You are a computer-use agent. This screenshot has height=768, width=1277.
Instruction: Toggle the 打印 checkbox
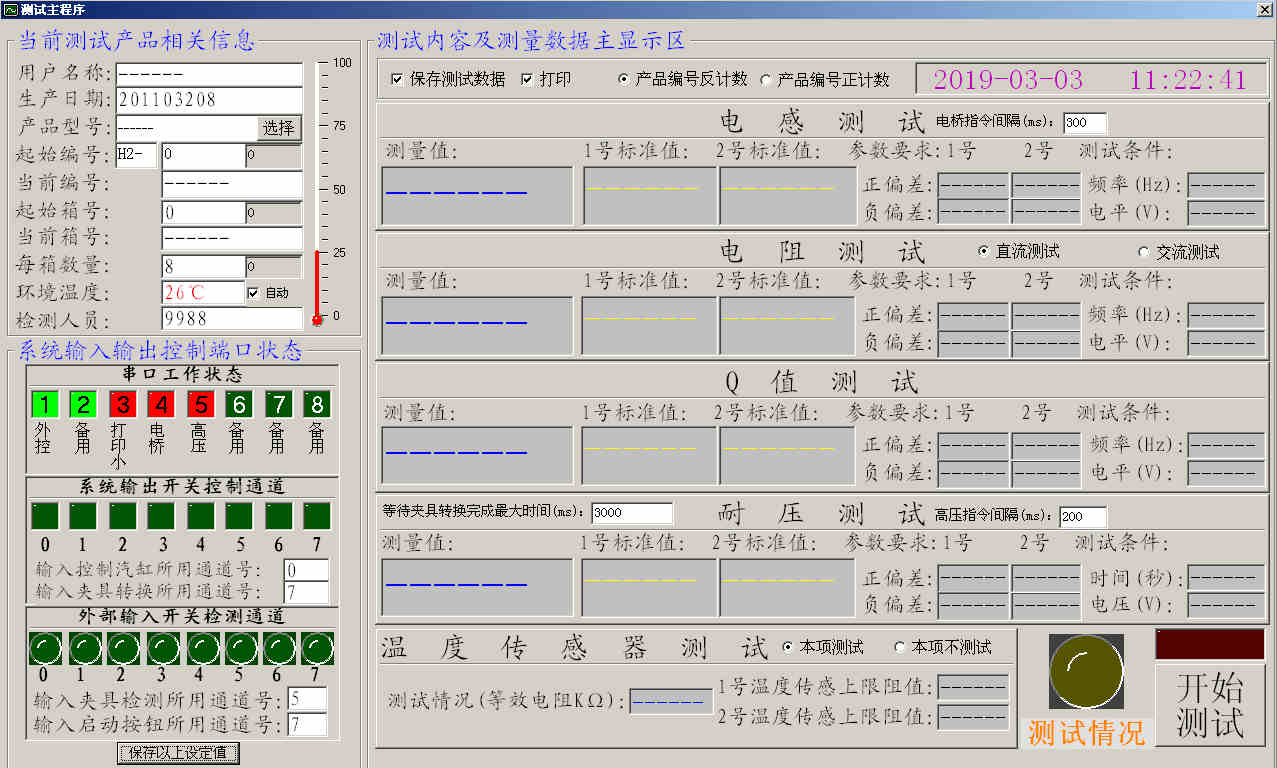[x=527, y=79]
